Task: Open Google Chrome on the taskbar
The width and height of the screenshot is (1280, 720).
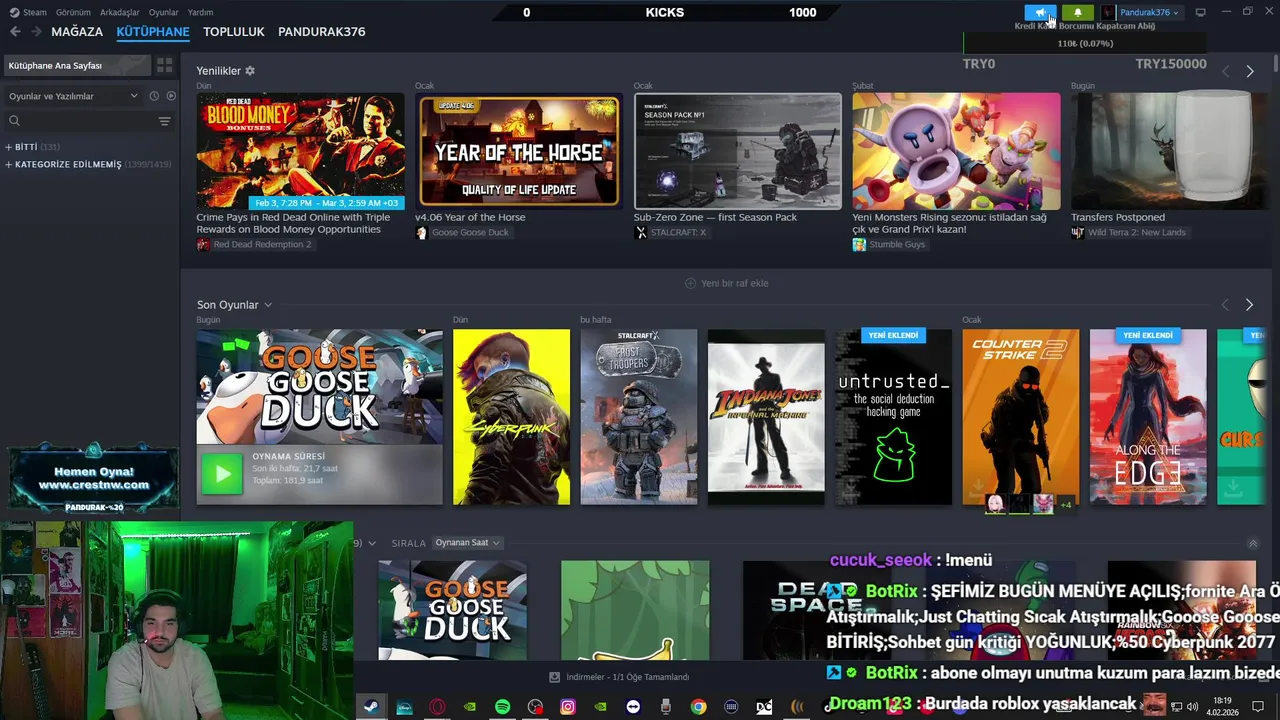Action: [698, 707]
